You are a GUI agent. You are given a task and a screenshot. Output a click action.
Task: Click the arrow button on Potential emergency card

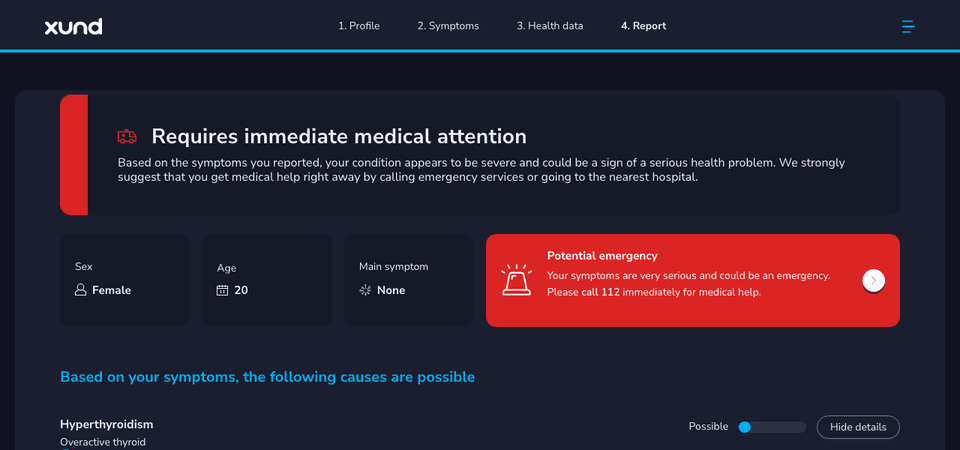[874, 280]
